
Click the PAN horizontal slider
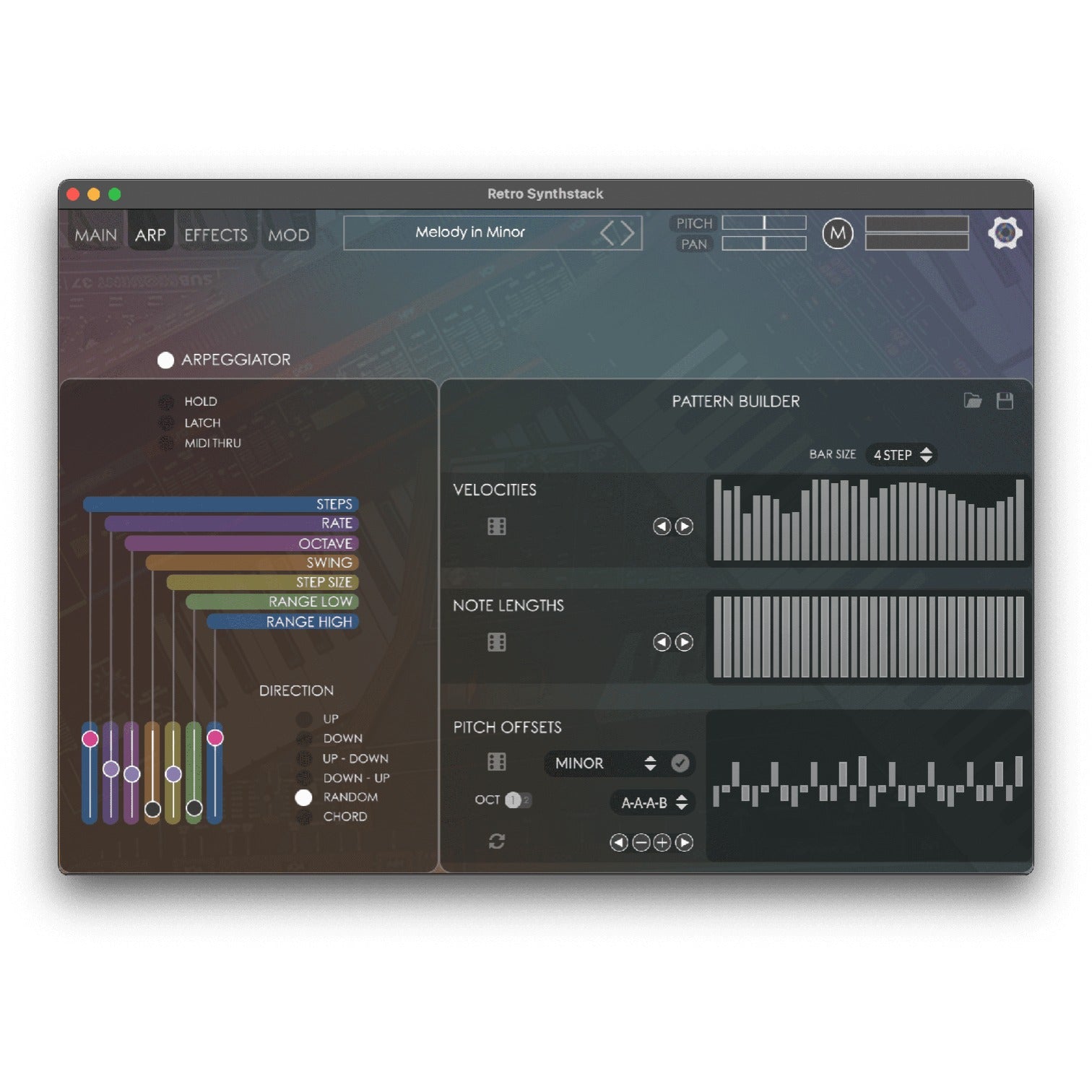764,243
